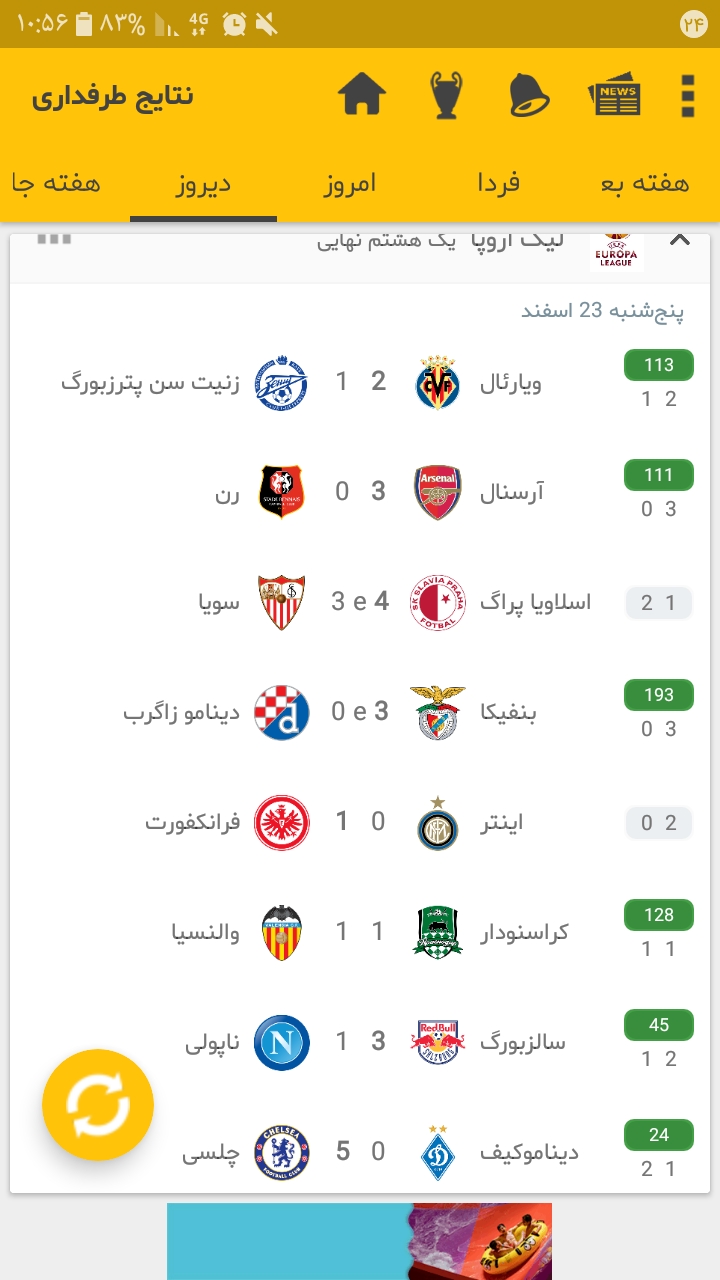The image size is (720, 1280).
Task: Tap the advertisement banner at the bottom
Action: pyautogui.click(x=360, y=1241)
